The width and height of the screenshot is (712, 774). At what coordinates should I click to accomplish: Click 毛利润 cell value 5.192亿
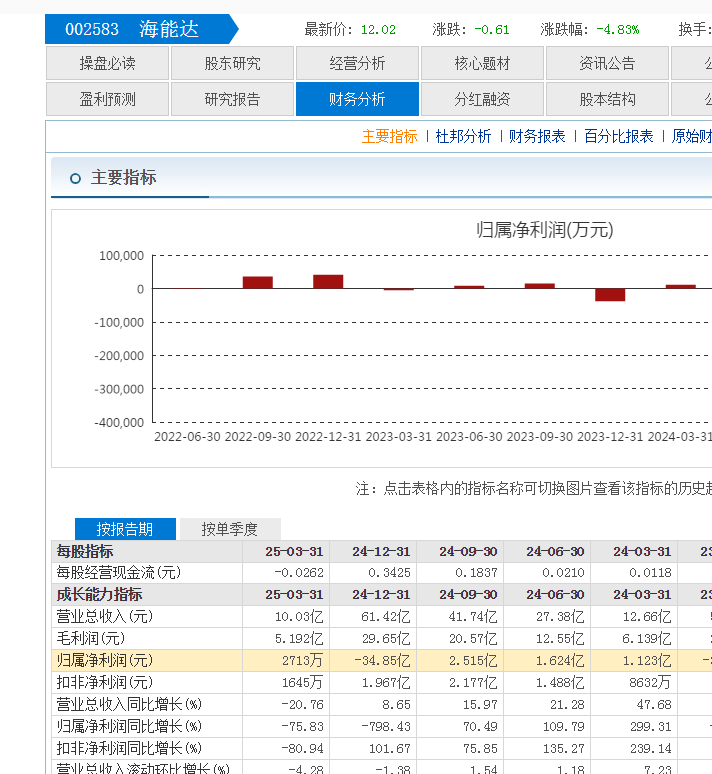(299, 638)
